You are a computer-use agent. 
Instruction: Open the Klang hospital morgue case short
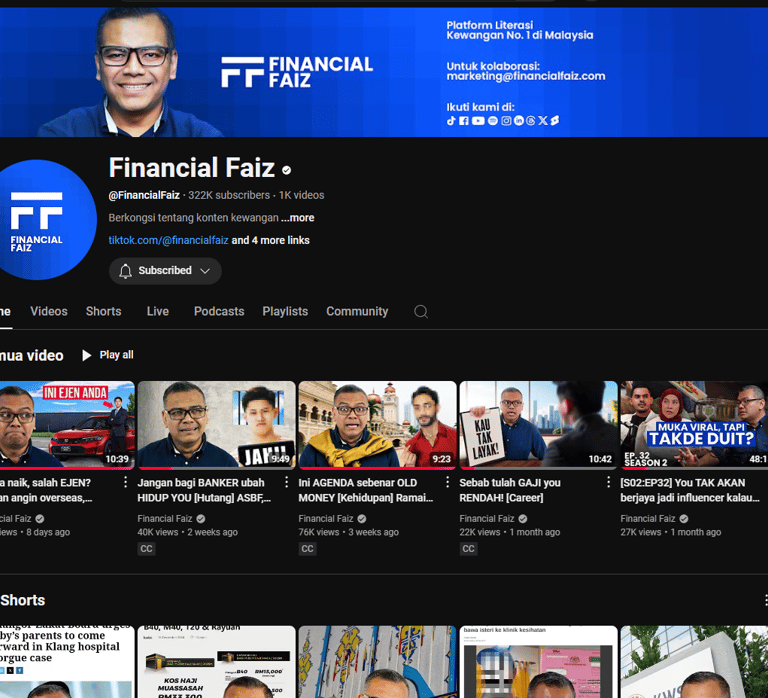pos(67,662)
